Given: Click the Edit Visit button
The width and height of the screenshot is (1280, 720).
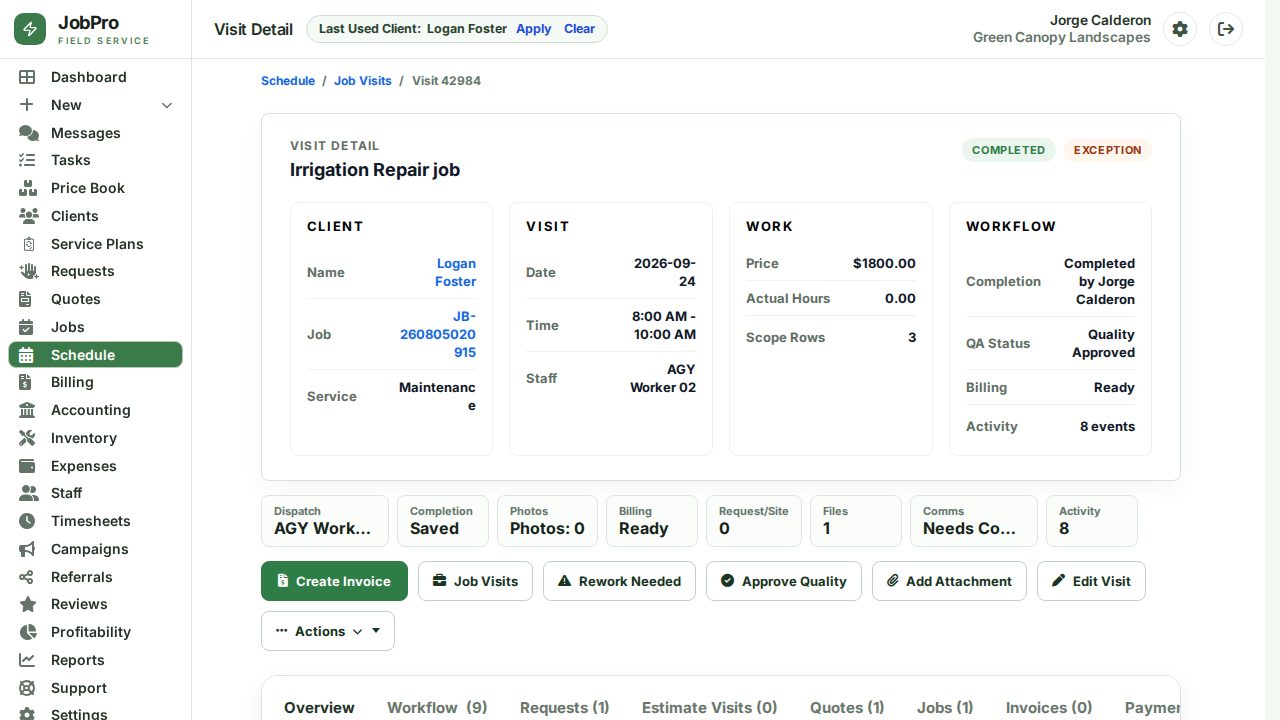Looking at the screenshot, I should coord(1091,581).
